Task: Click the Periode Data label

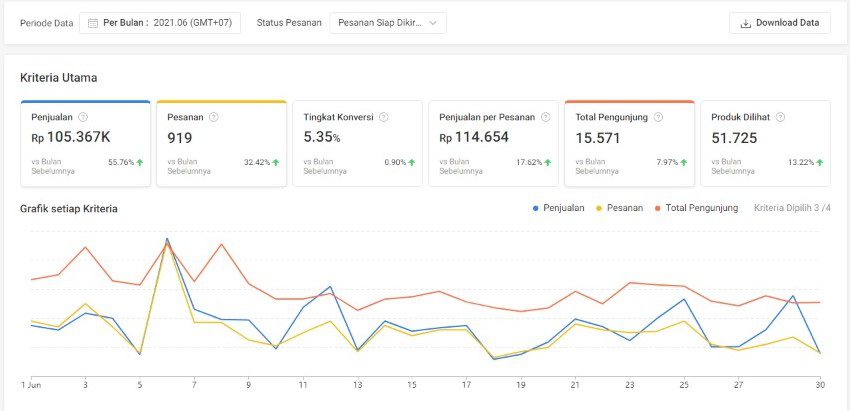Action: click(47, 23)
